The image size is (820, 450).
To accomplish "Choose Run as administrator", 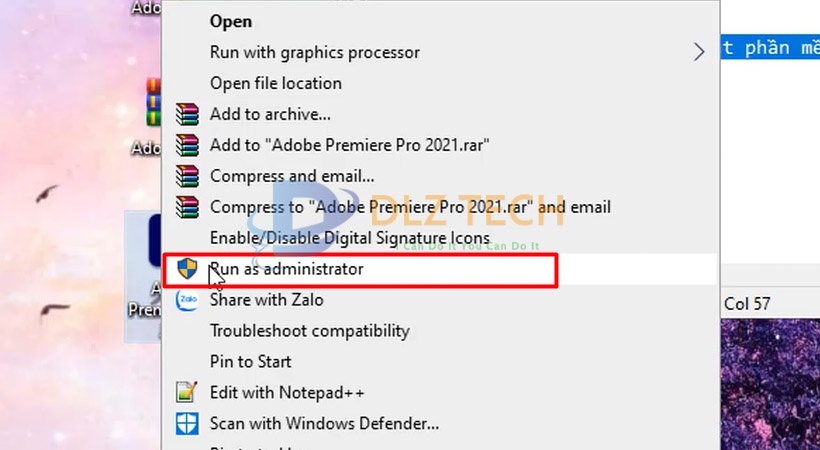I will [x=286, y=269].
